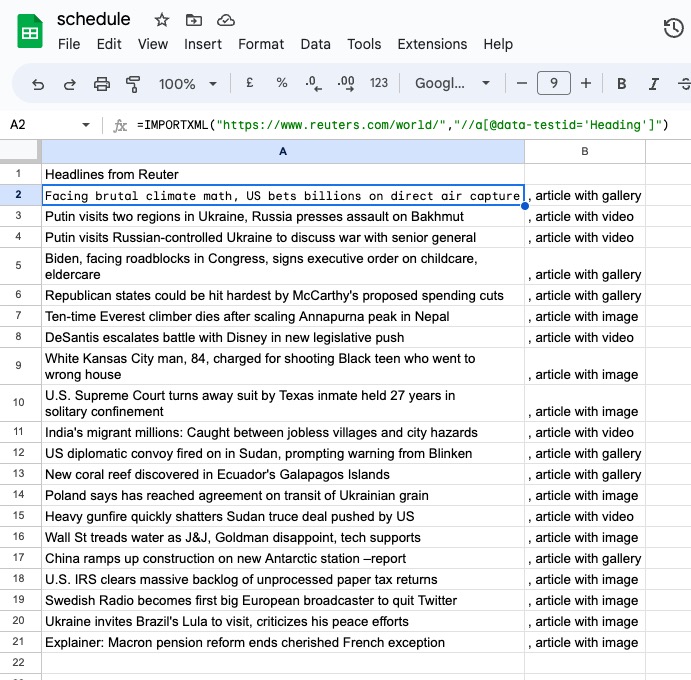The width and height of the screenshot is (691, 680).
Task: Open the zoom 100% dropdown
Action: pyautogui.click(x=188, y=84)
